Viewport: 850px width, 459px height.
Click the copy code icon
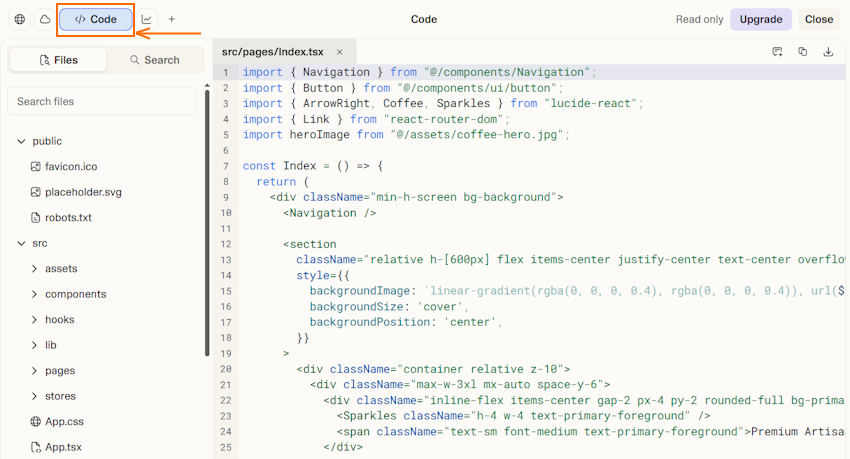click(803, 51)
